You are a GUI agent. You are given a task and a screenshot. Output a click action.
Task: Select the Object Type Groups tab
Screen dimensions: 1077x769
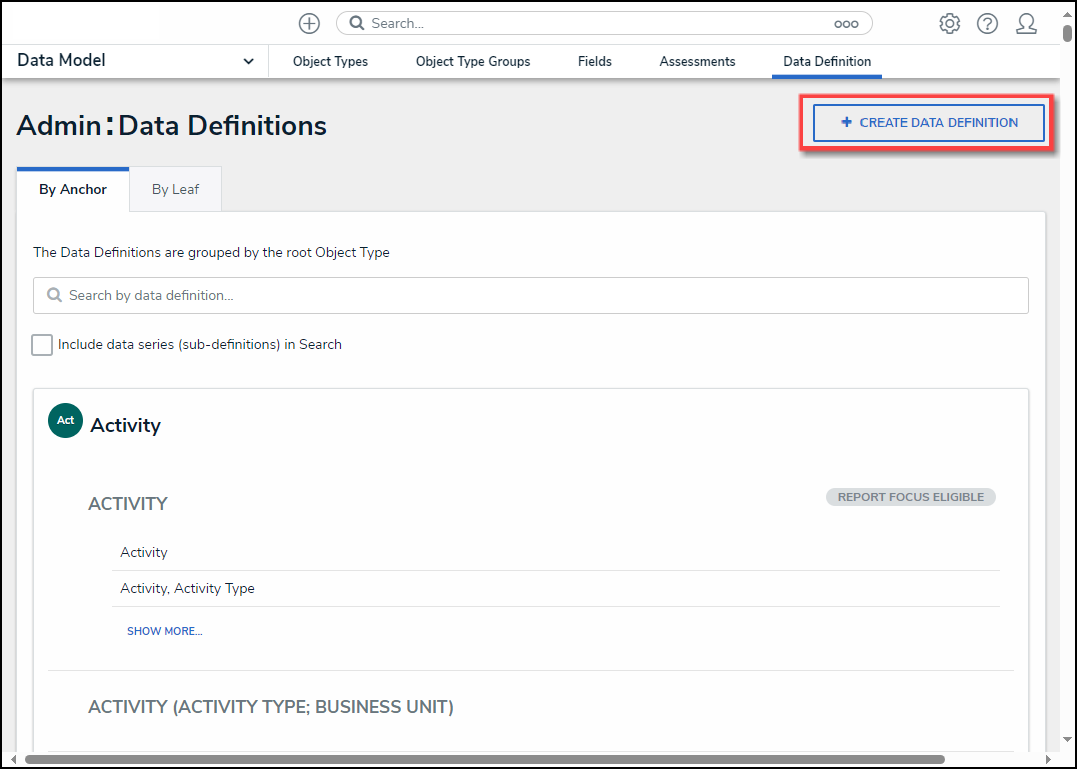click(x=473, y=62)
